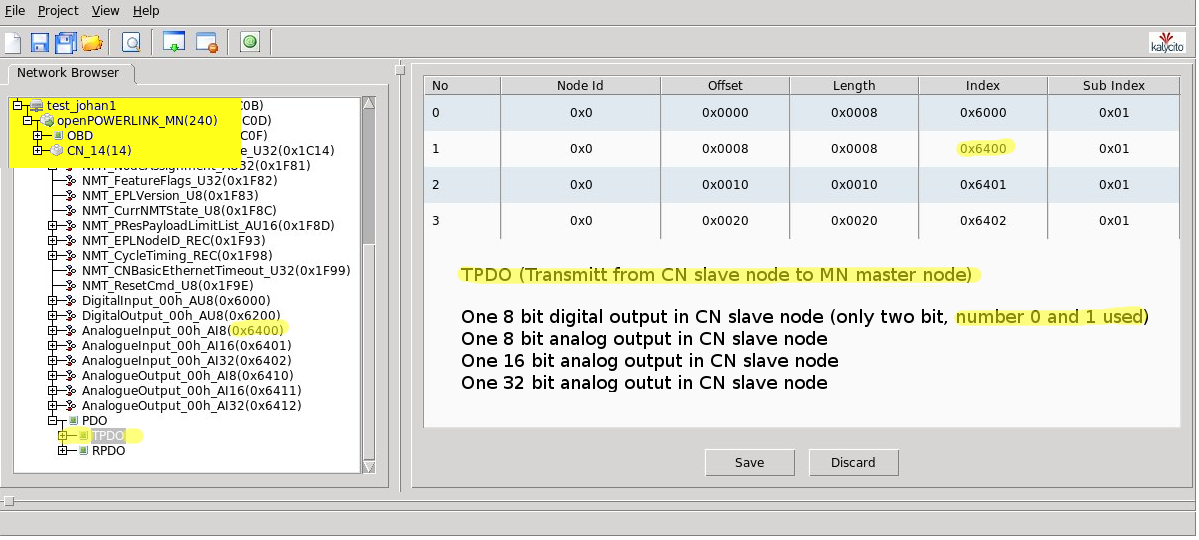Click the 0x6000 Index cell
Screen dimensions: 1199x540
[x=983, y=112]
